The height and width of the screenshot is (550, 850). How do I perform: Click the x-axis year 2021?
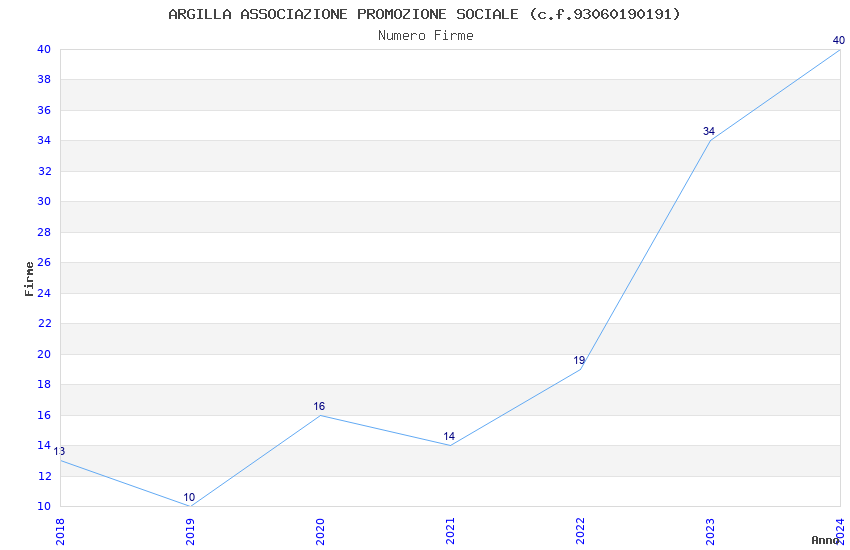click(x=450, y=531)
